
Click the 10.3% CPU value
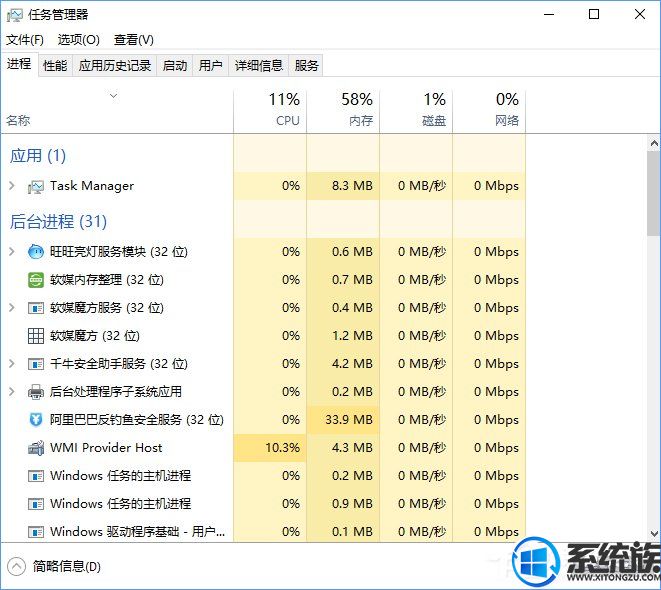pyautogui.click(x=282, y=448)
